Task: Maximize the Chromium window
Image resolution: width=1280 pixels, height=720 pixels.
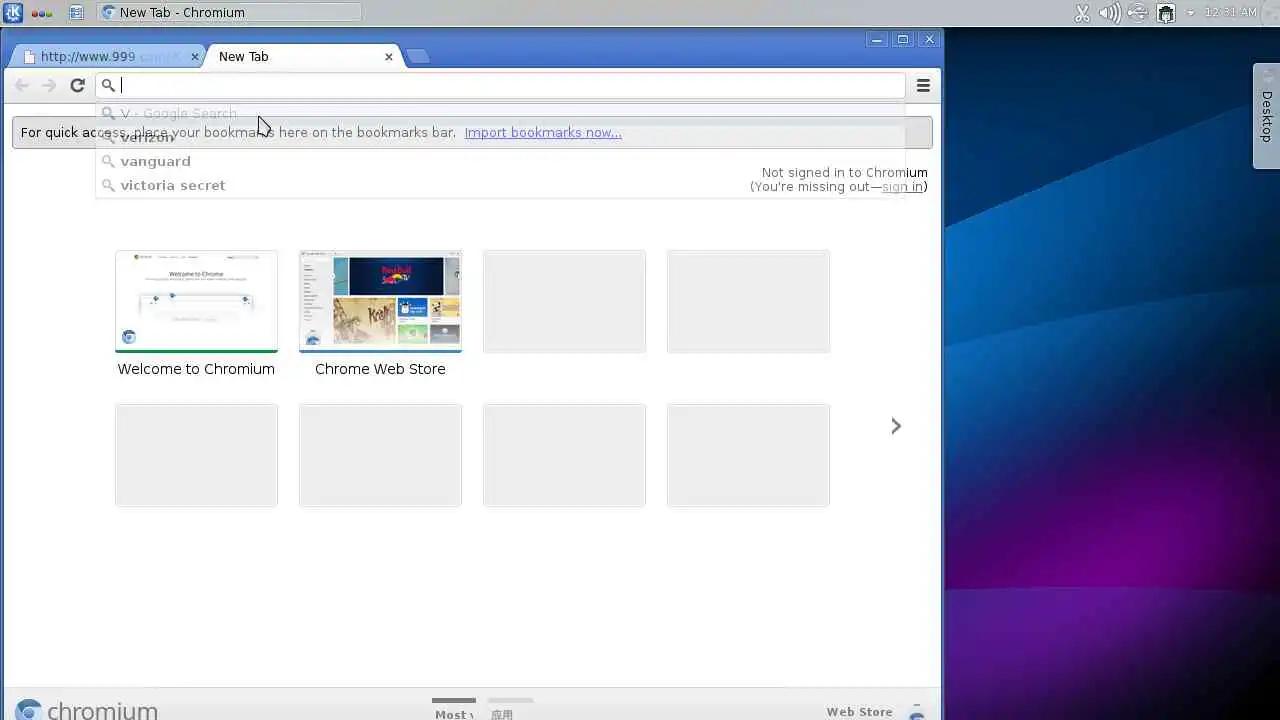Action: point(903,40)
